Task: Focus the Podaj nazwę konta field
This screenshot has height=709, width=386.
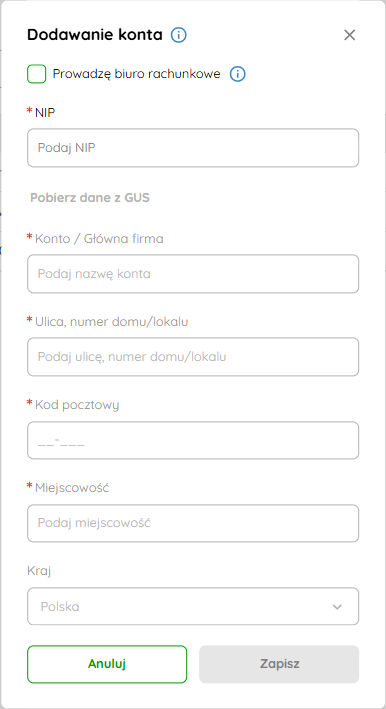Action: [193, 274]
